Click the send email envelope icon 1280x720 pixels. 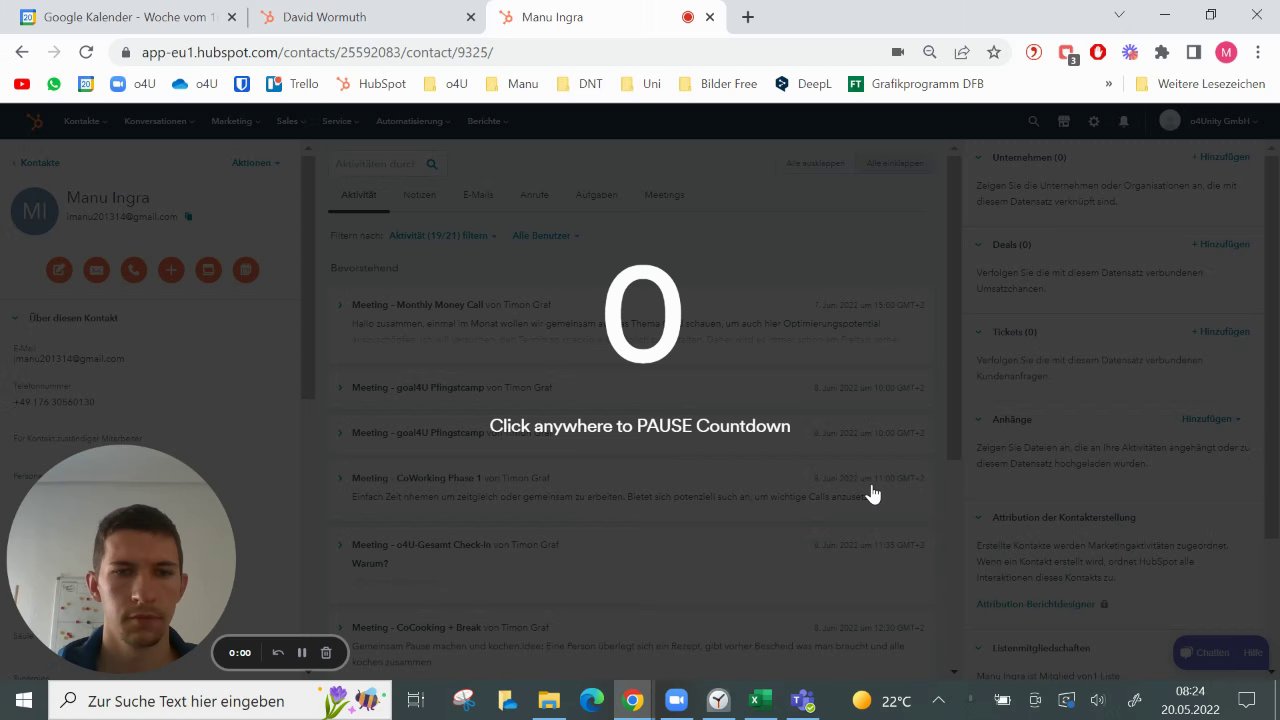tap(96, 269)
